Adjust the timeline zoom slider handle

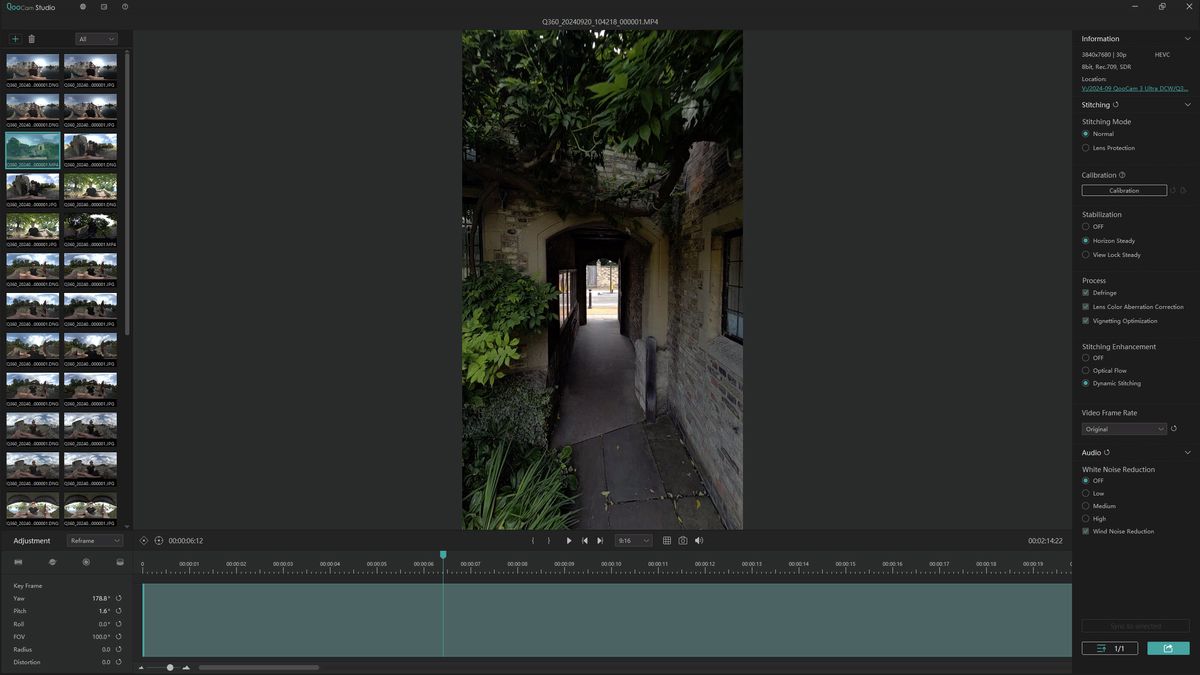click(170, 667)
